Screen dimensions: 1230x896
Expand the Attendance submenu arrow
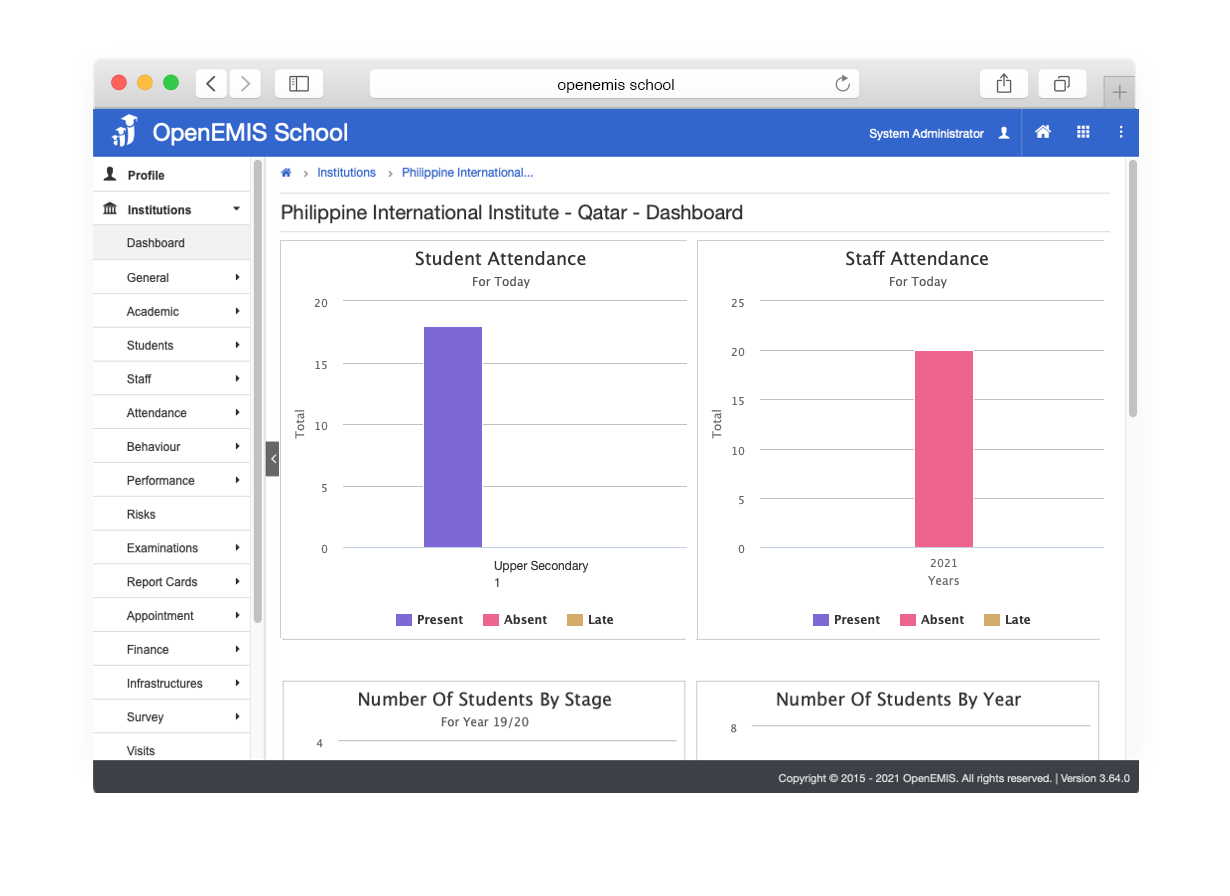pyautogui.click(x=238, y=413)
